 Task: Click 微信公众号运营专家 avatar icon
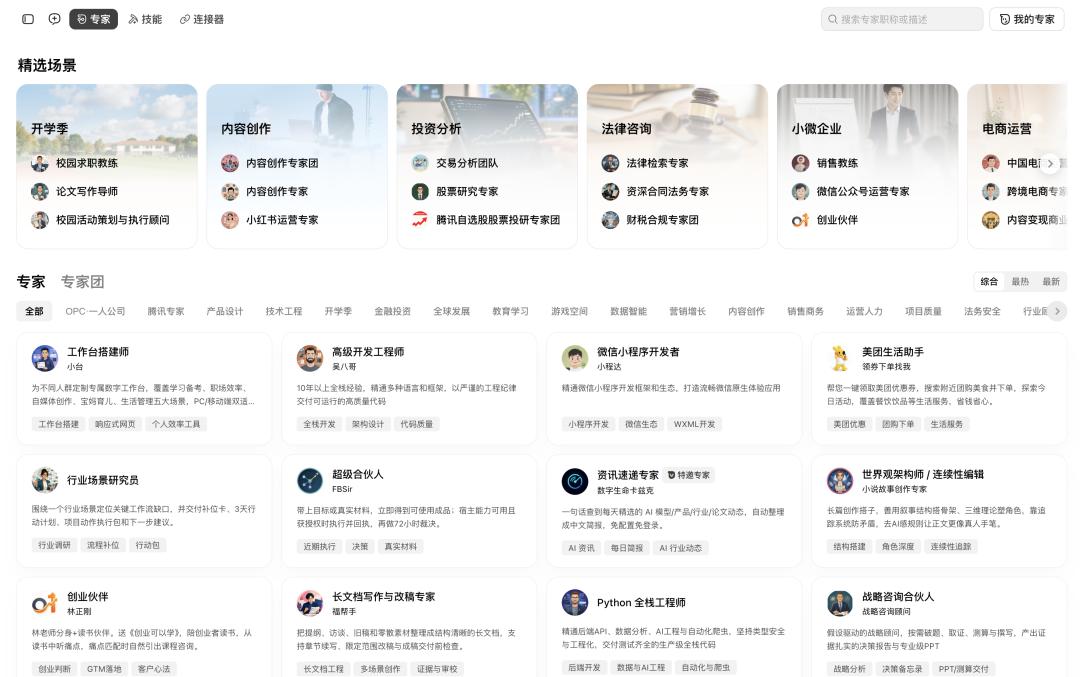(x=800, y=191)
